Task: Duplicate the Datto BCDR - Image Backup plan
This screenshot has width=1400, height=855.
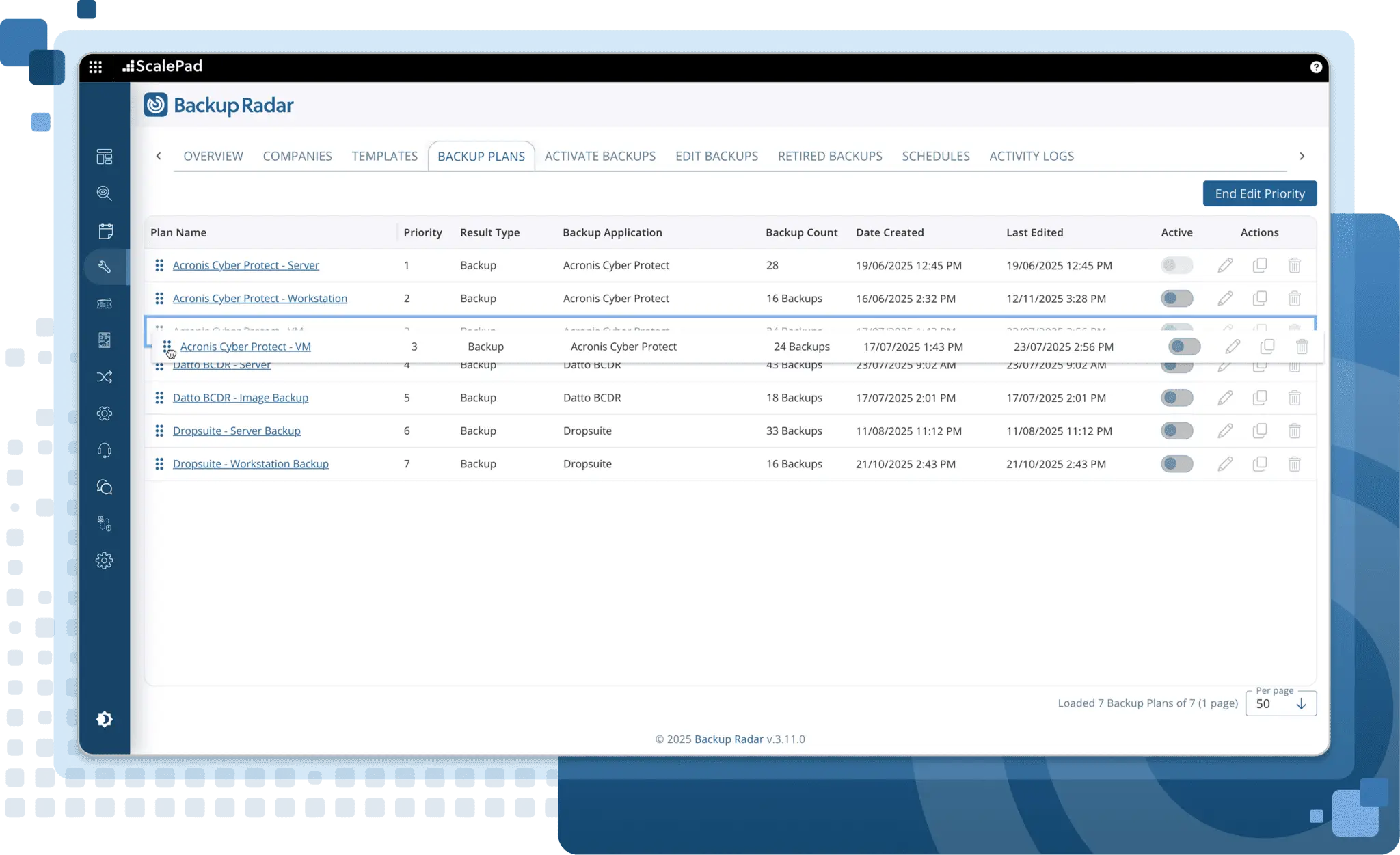Action: [x=1260, y=398]
